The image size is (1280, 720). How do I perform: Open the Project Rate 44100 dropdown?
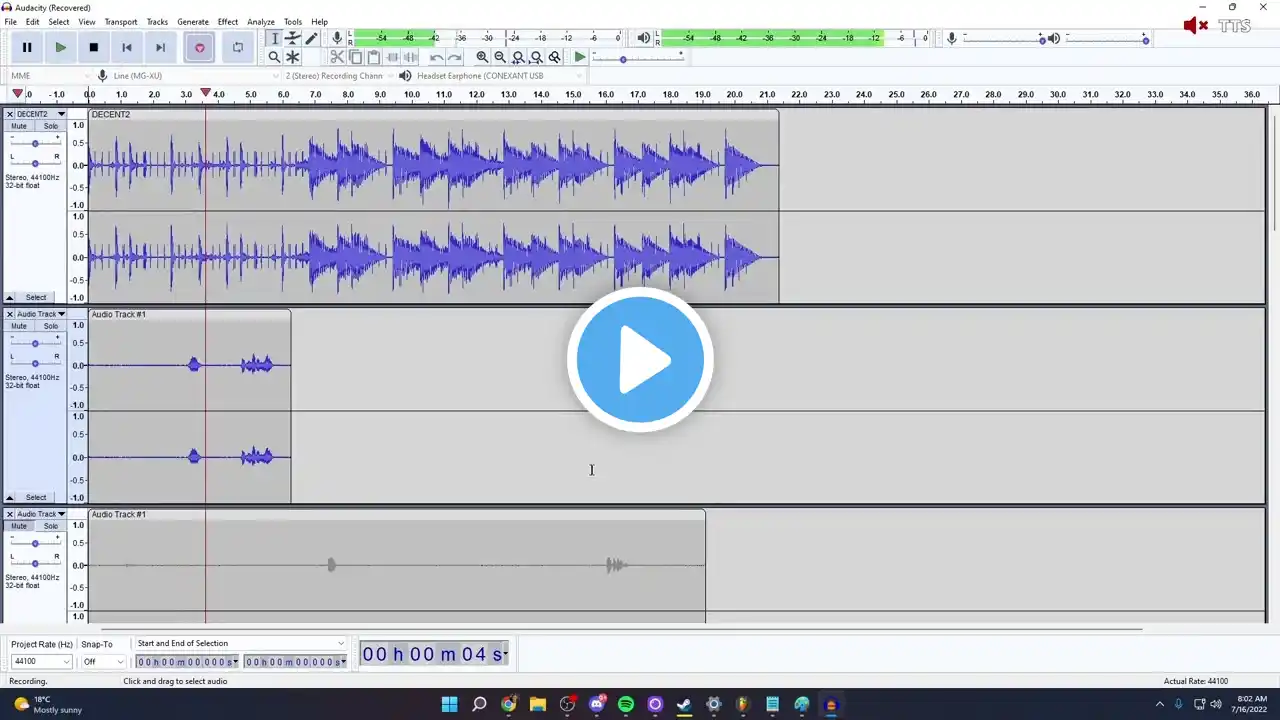pyautogui.click(x=41, y=661)
